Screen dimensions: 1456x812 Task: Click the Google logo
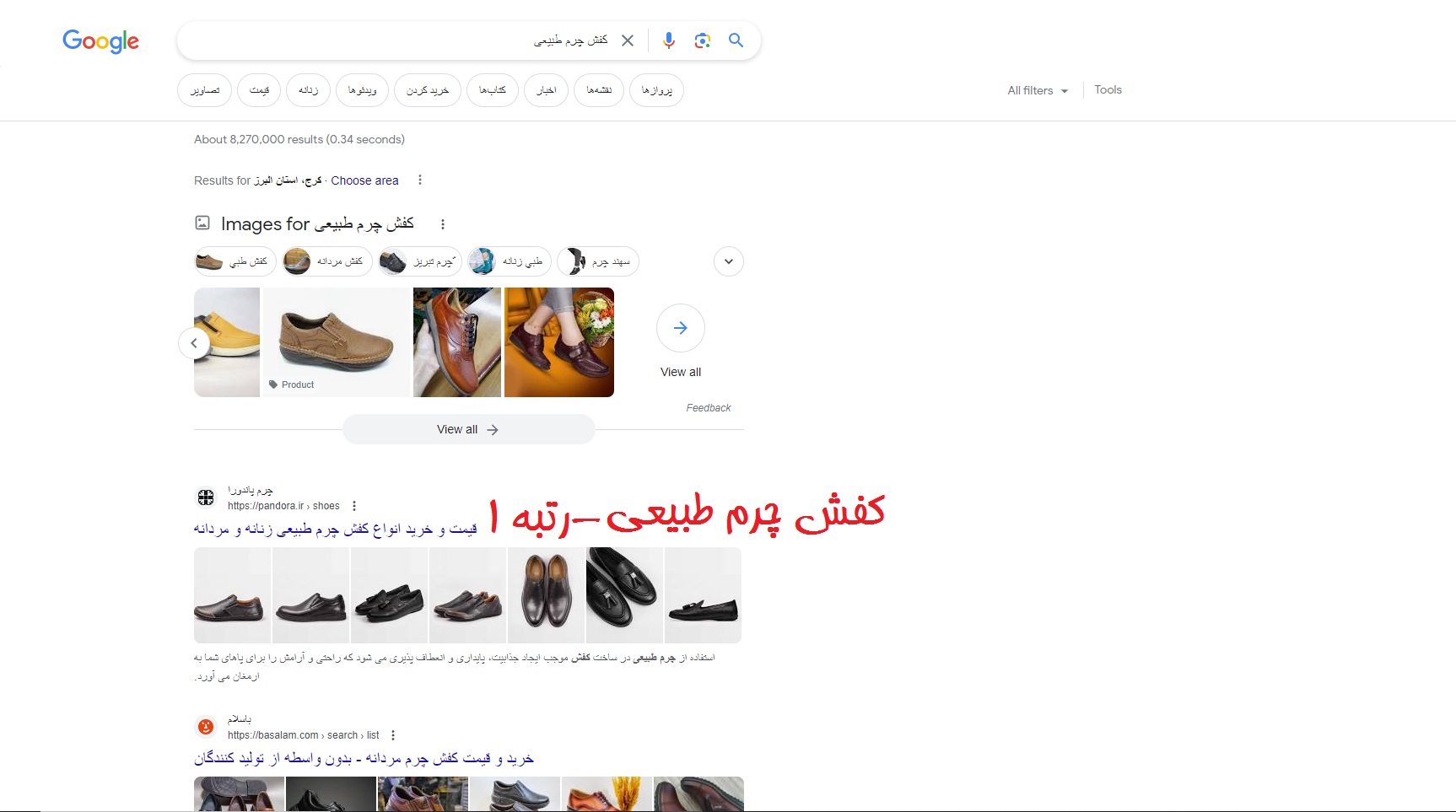click(100, 40)
